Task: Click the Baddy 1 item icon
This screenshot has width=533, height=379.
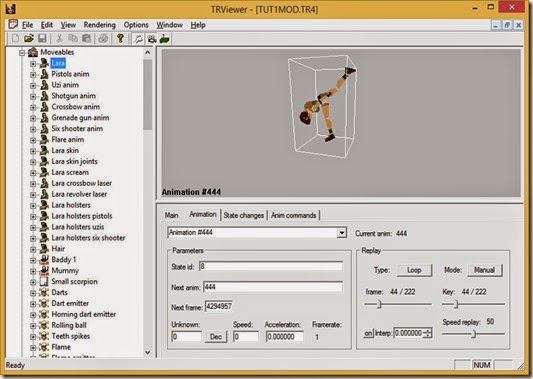Action: (44, 260)
